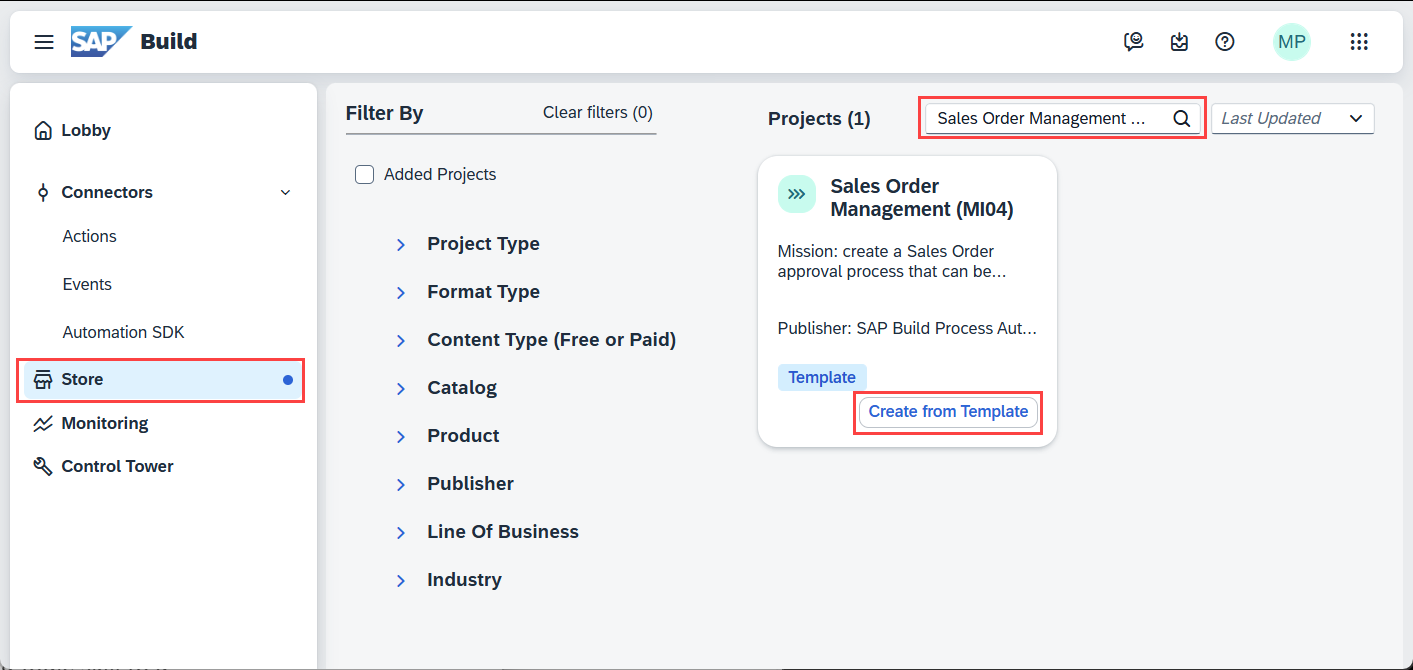This screenshot has height=670, width=1413.
Task: Expand Content Type (Free or Paid) filter
Action: [400, 340]
